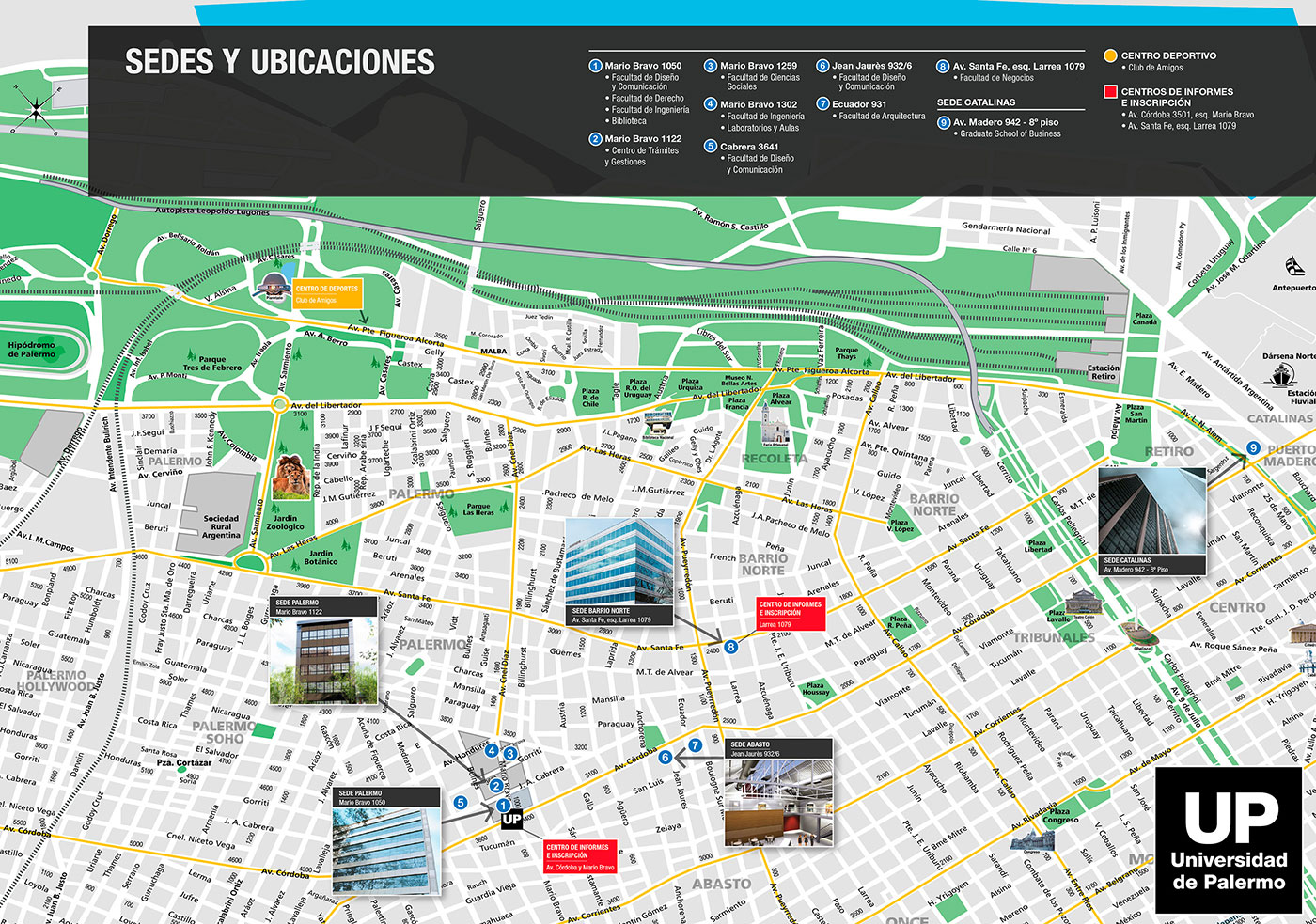Click map pin 9 near Puerto Madero
Viewport: 1316px width, 924px height.
tap(1252, 448)
